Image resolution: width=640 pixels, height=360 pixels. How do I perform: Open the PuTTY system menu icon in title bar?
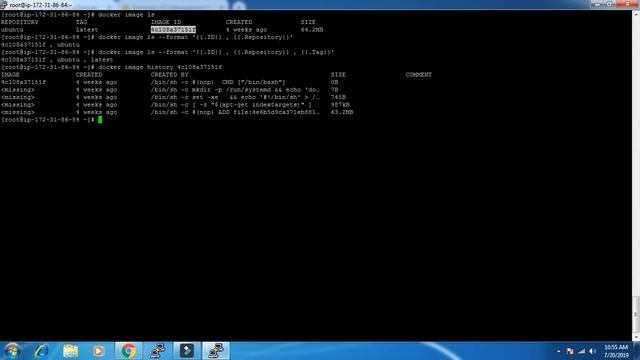[4, 5]
